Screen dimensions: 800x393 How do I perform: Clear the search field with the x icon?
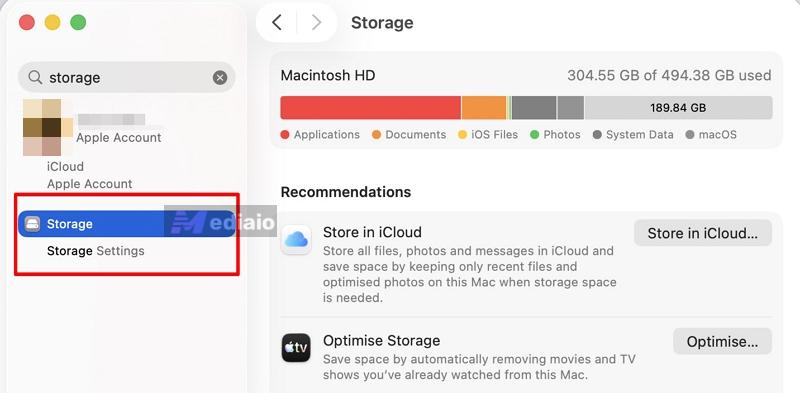[220, 78]
